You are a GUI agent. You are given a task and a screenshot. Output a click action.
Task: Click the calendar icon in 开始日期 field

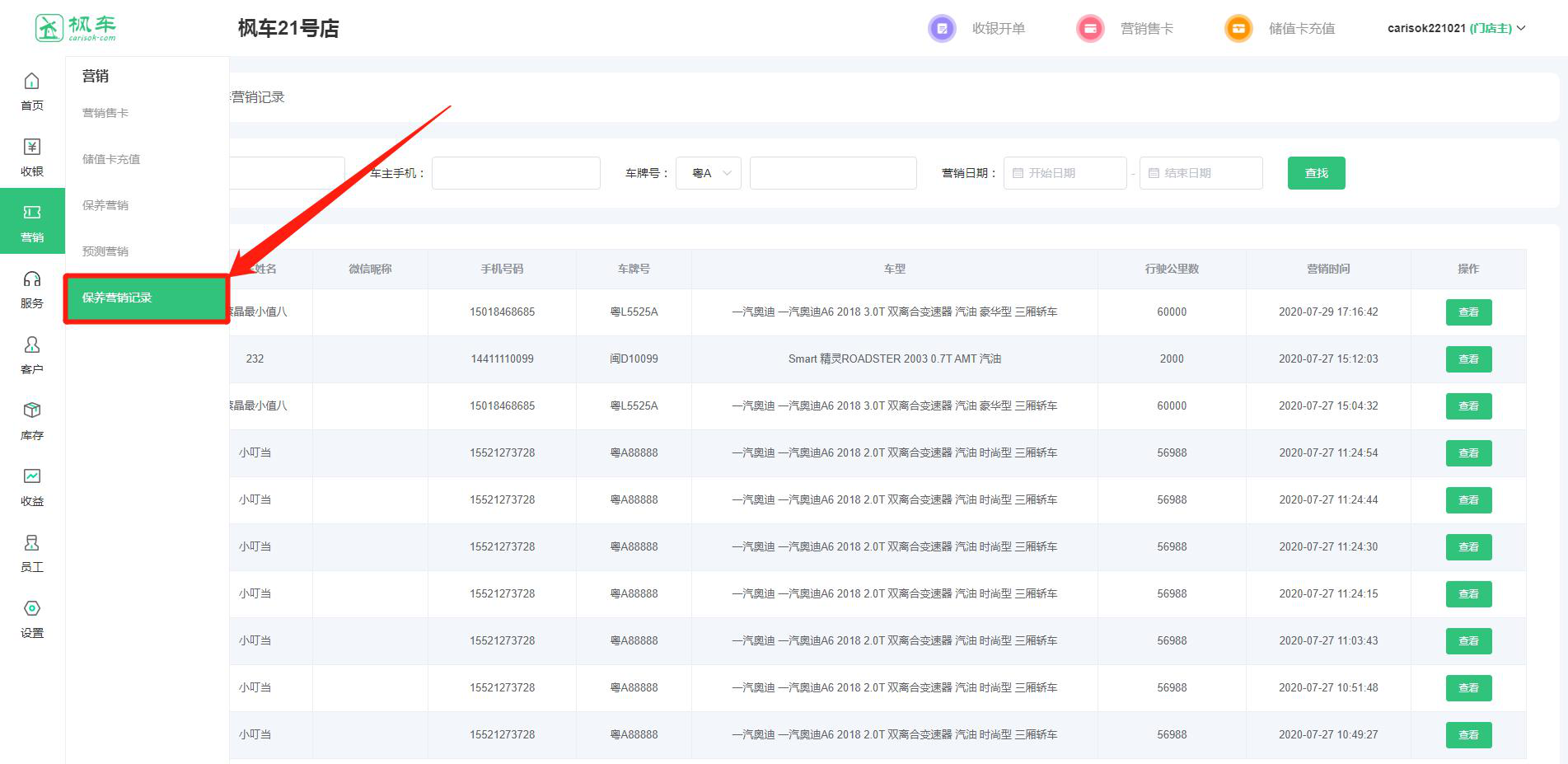point(1018,173)
